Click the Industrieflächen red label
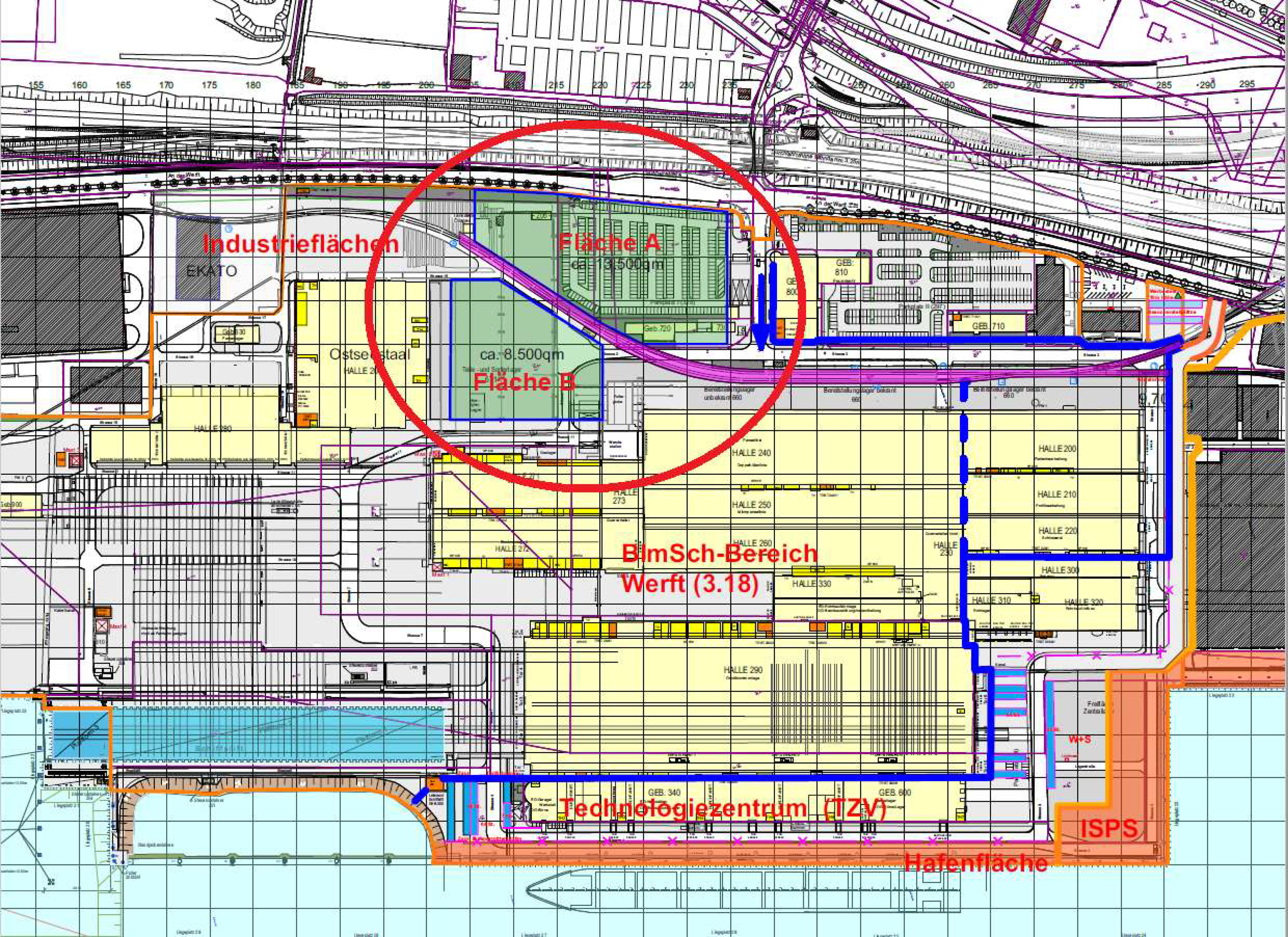Screen dimensions: 1288x937 (x=301, y=244)
